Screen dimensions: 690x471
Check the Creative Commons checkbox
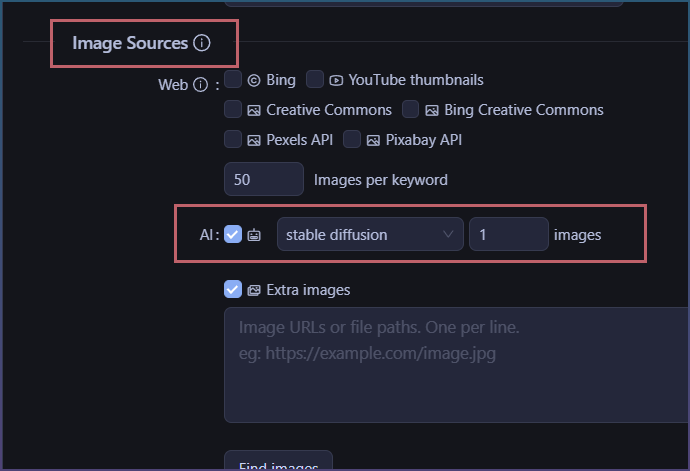point(233,109)
